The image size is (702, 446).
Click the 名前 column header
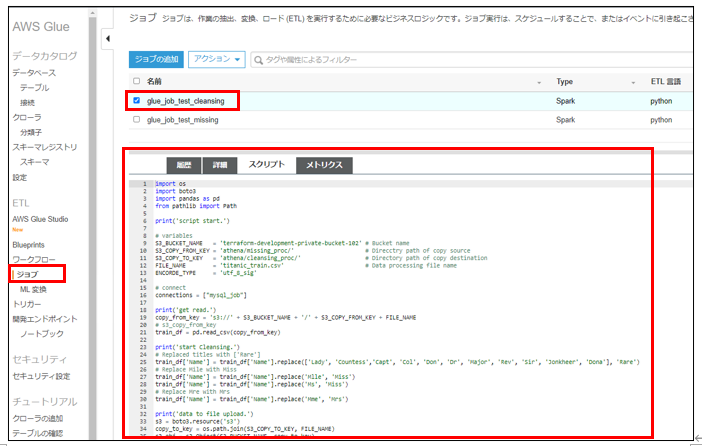(x=154, y=81)
